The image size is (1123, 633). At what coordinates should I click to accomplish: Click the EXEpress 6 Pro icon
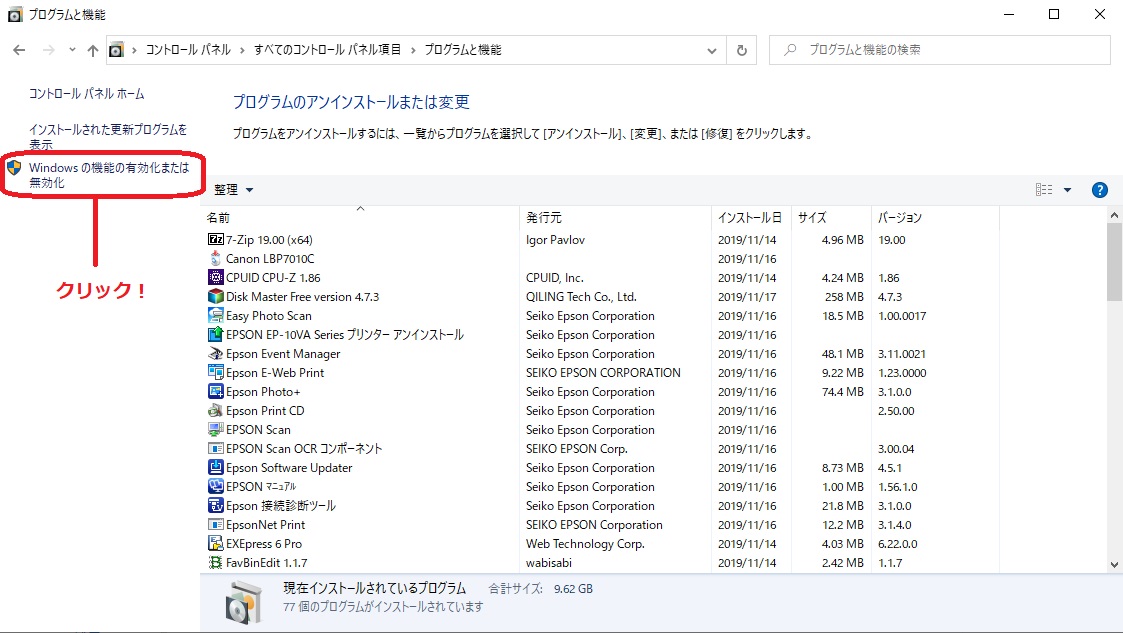(x=216, y=543)
